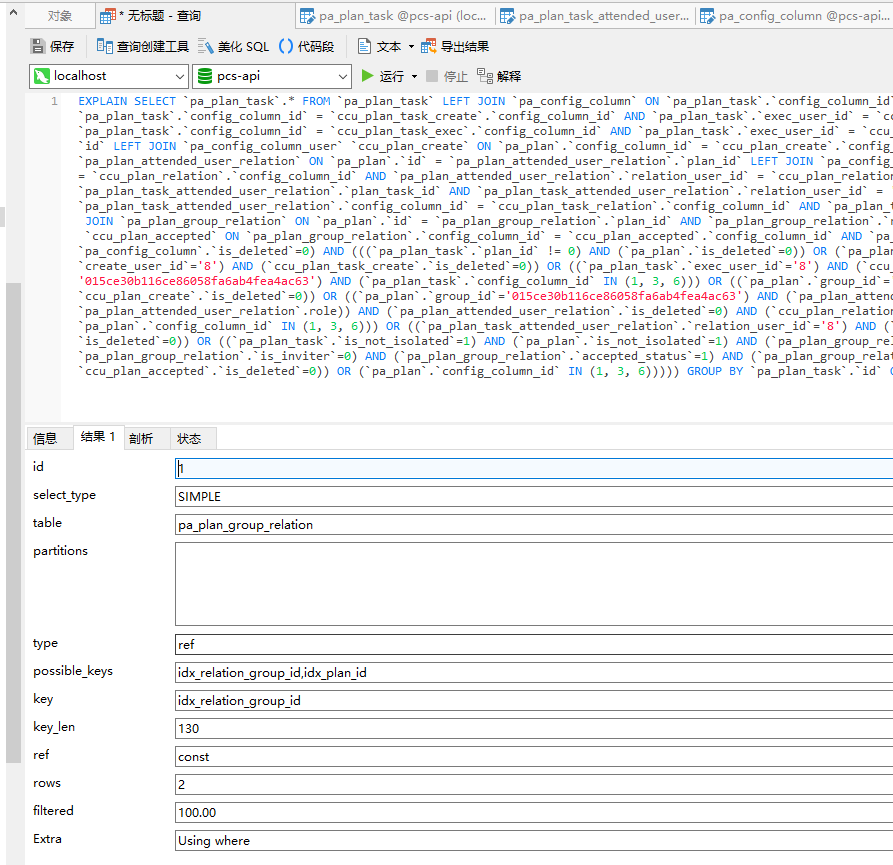Expand the Run button dropdown arrow
893x865 pixels.
[414, 76]
